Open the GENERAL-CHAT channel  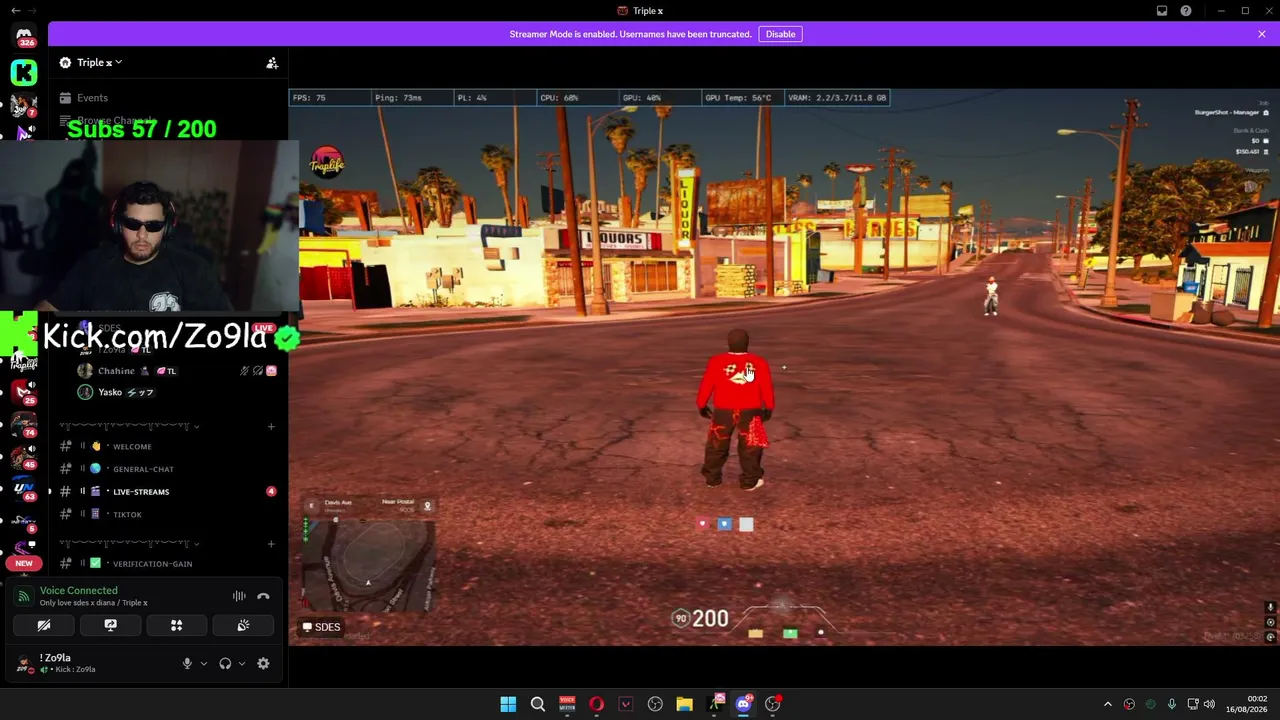[x=168, y=469]
